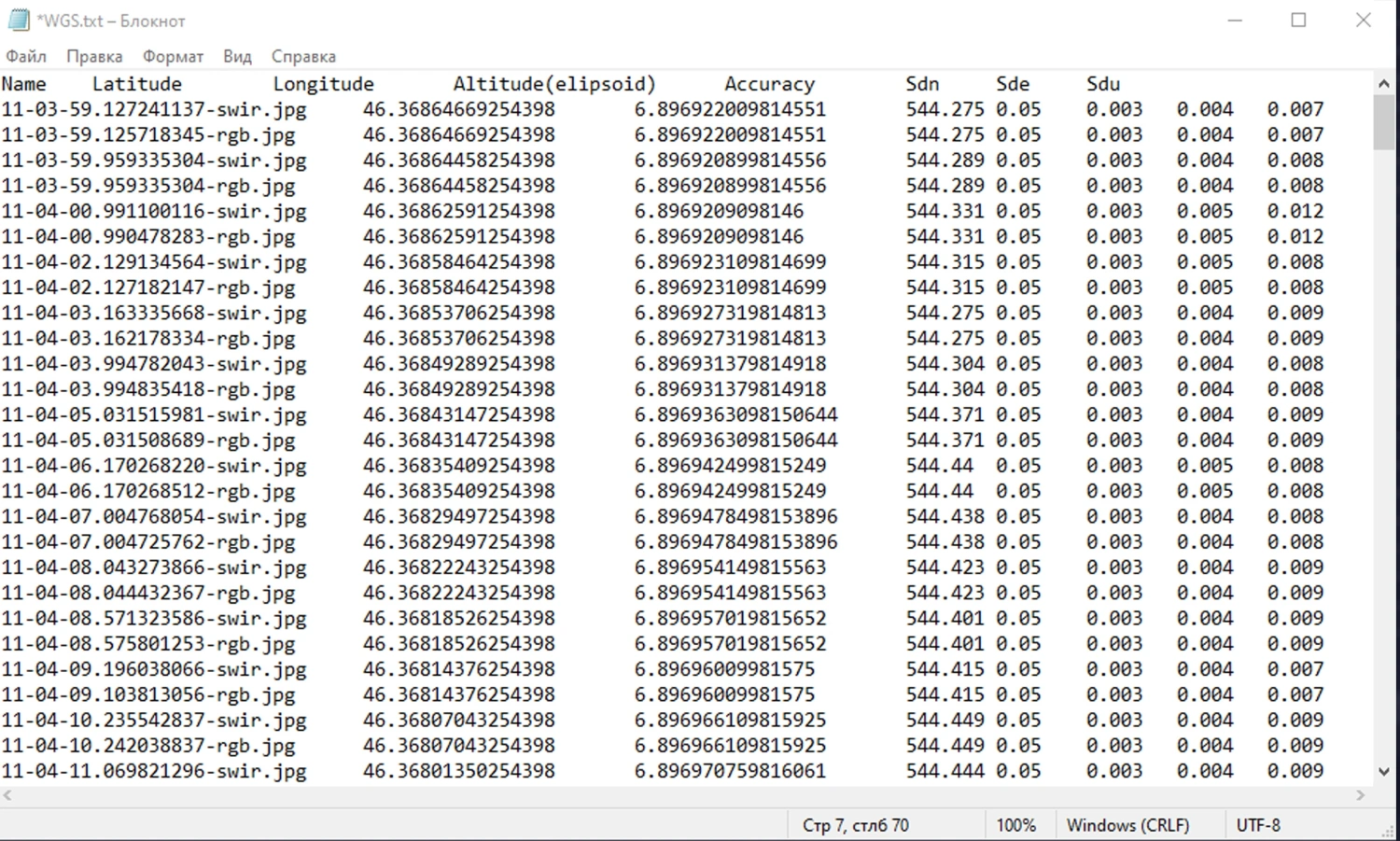Click the horizontal scrollbar right arrow
The height and width of the screenshot is (841, 1400).
coord(1360,795)
